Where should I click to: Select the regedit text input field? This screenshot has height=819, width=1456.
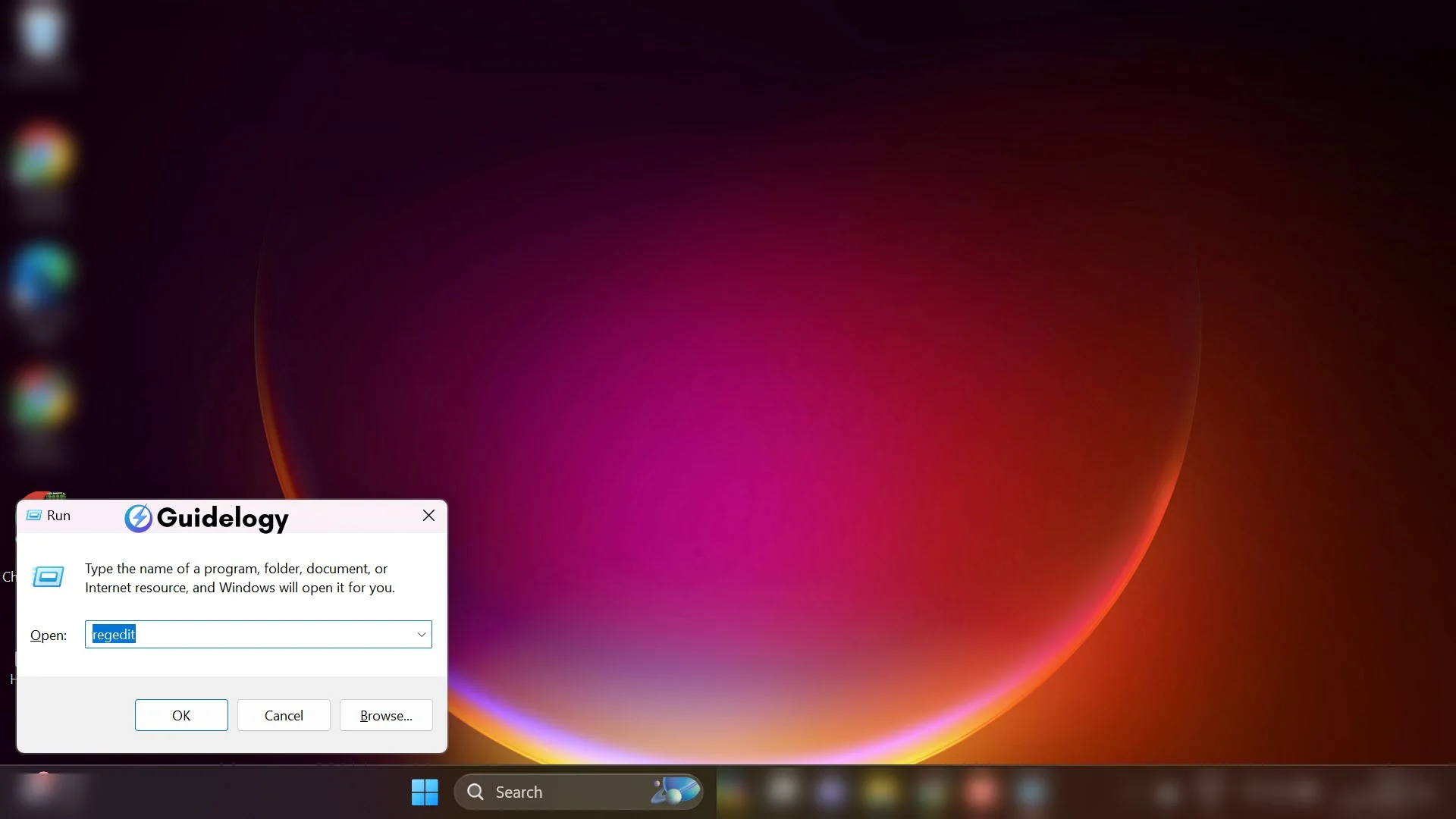[x=258, y=634]
